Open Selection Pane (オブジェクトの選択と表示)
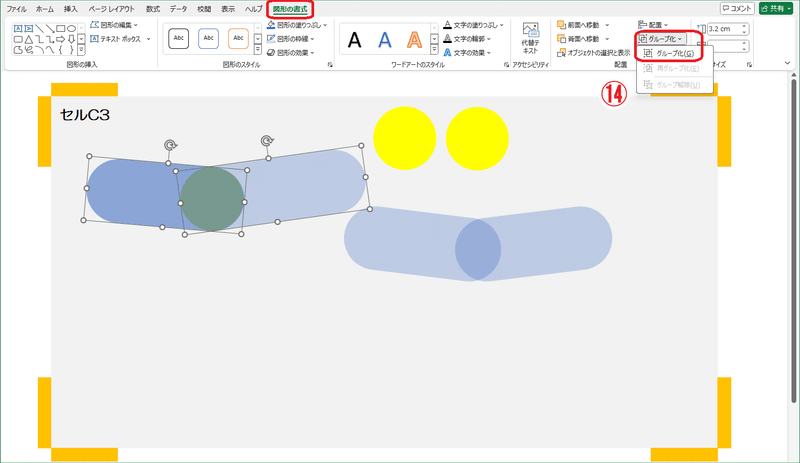 click(x=594, y=53)
